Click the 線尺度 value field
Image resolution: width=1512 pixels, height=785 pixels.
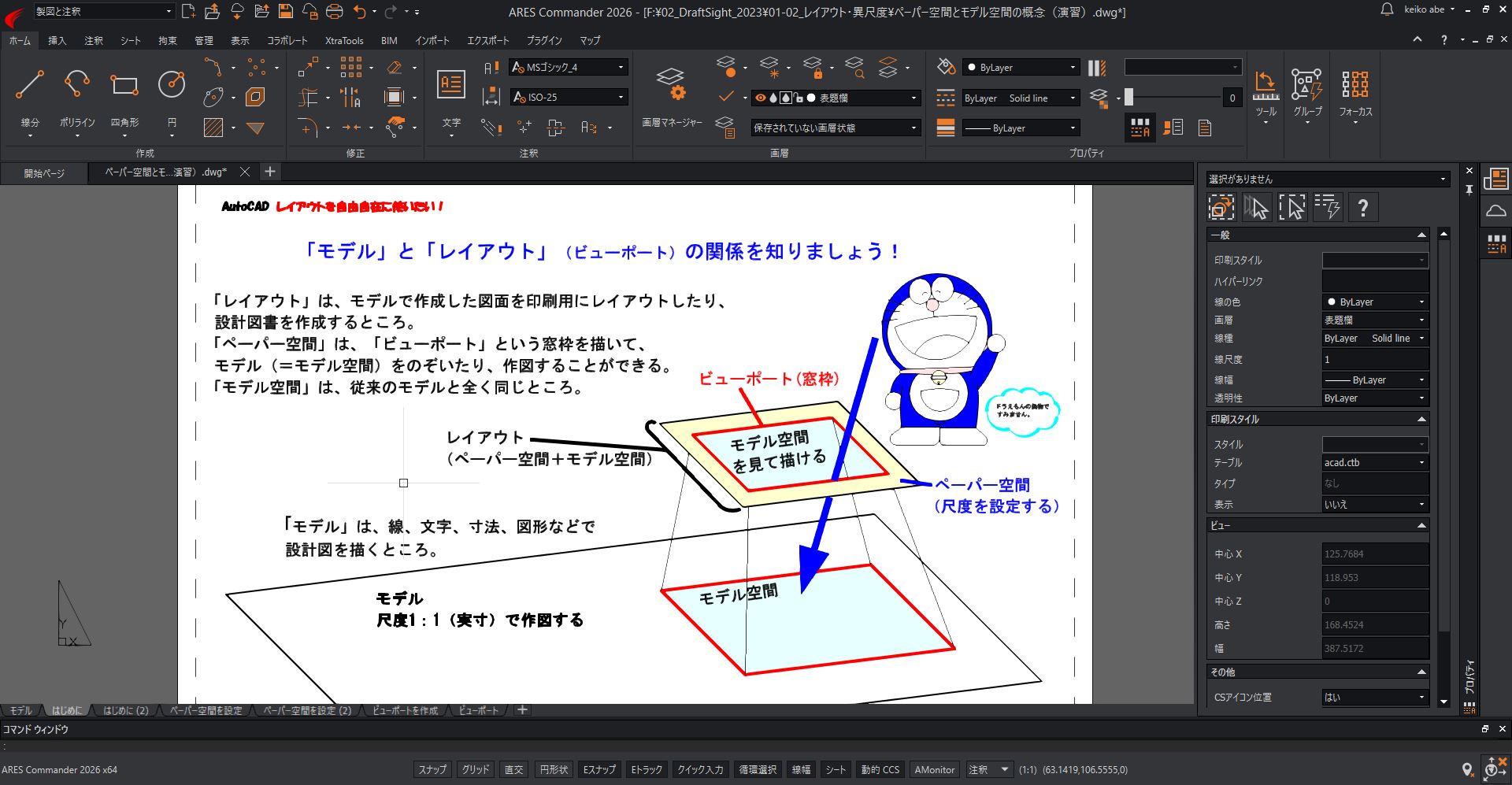[x=1375, y=359]
